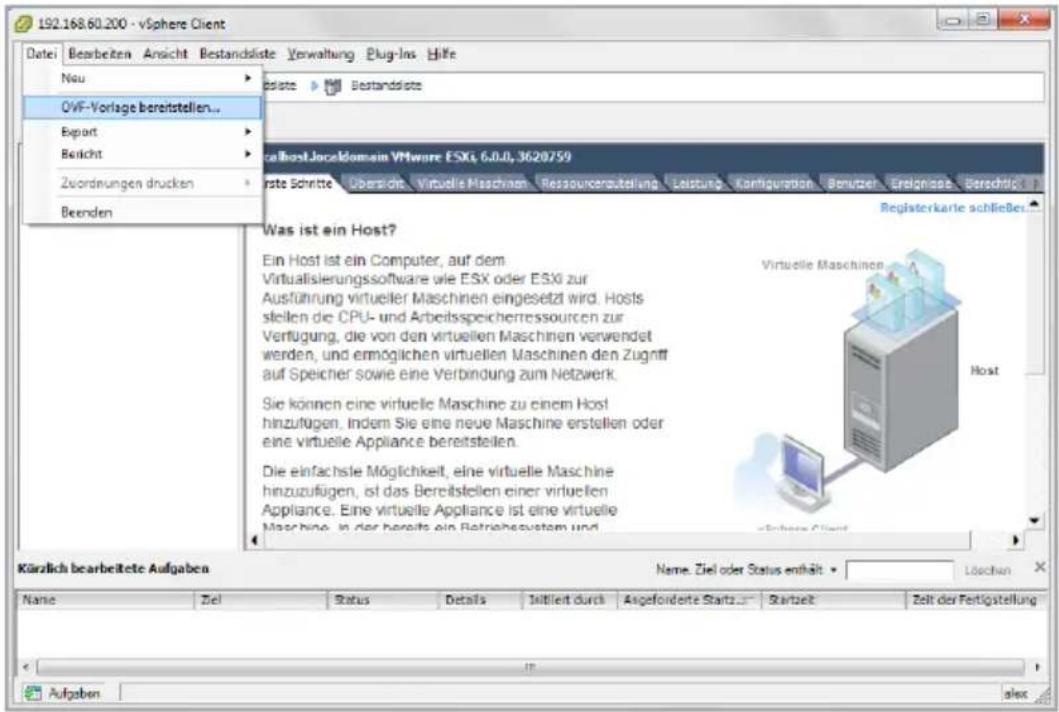Click the content pane scroll right arrow
Viewport: 1059px width, 712px height.
1015,540
